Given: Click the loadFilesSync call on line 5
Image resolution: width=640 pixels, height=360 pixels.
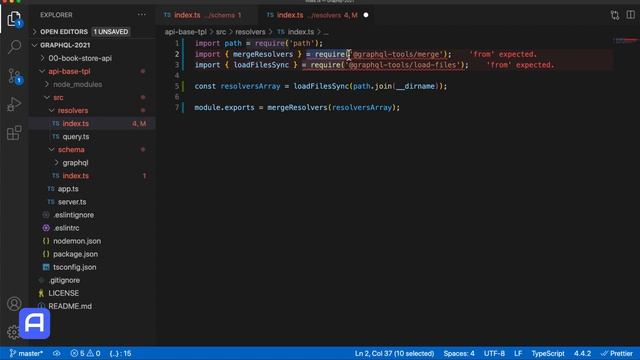Looking at the screenshot, I should [x=321, y=86].
